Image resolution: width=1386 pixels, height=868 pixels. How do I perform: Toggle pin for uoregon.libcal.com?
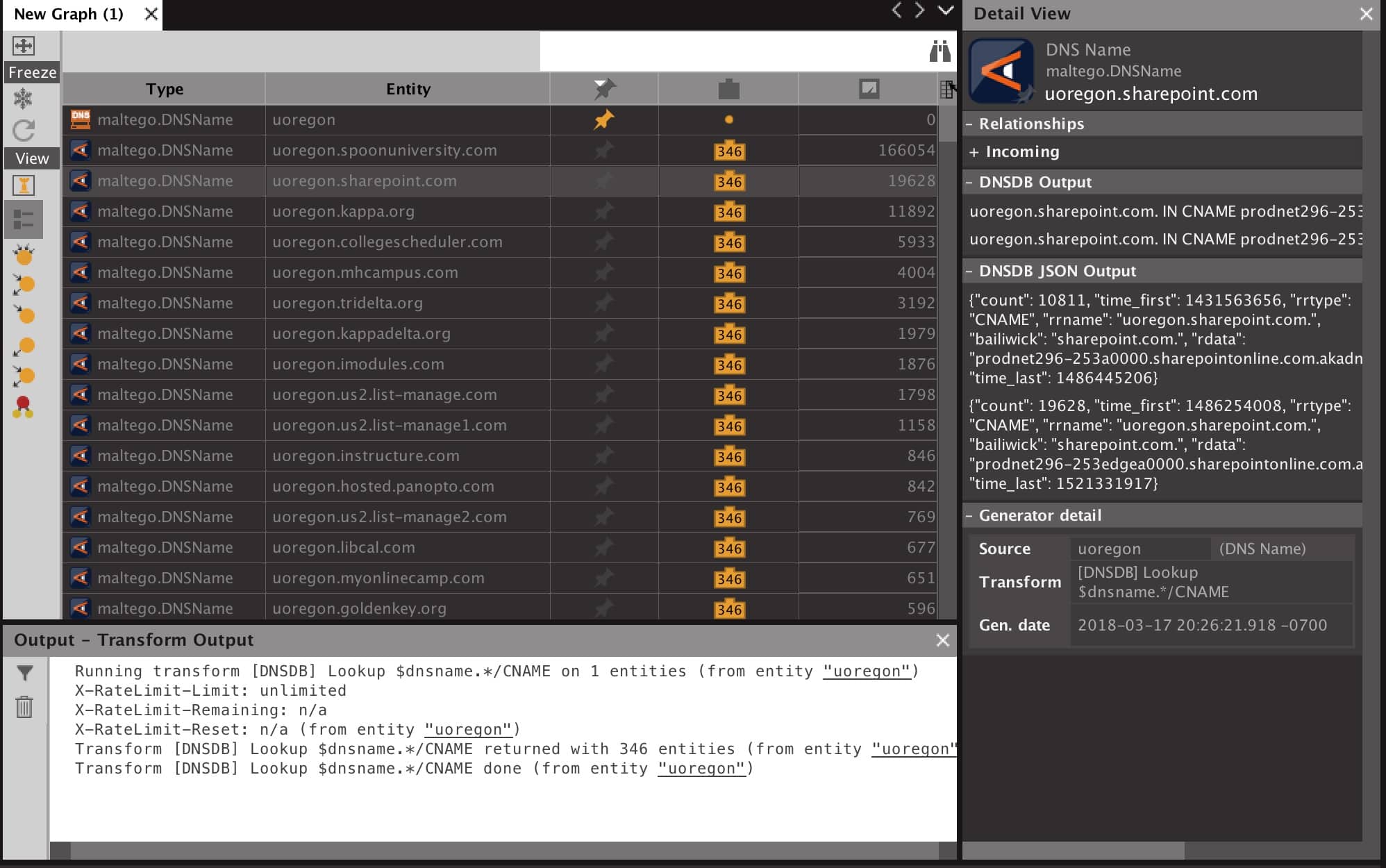coord(604,547)
